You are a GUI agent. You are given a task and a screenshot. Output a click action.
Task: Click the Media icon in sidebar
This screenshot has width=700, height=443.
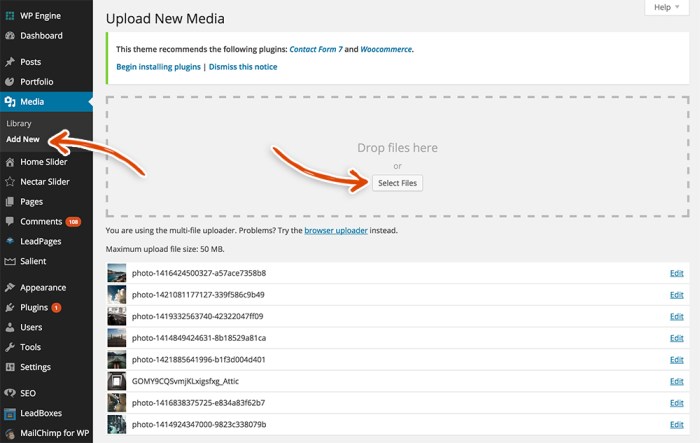coord(10,102)
